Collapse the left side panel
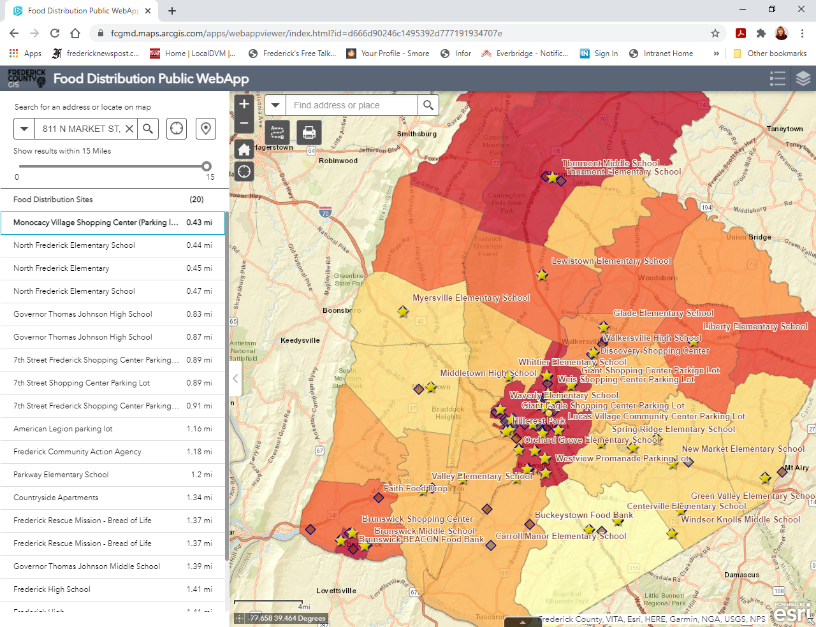The width and height of the screenshot is (816, 627). click(236, 378)
